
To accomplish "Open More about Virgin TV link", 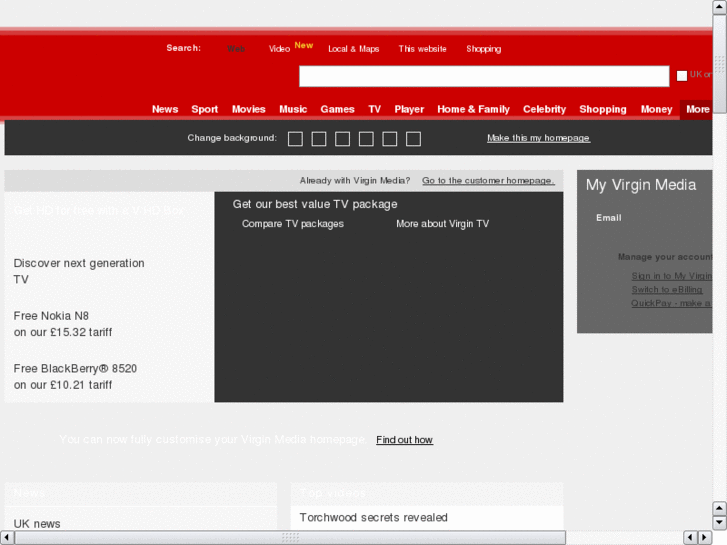I will click(x=442, y=224).
